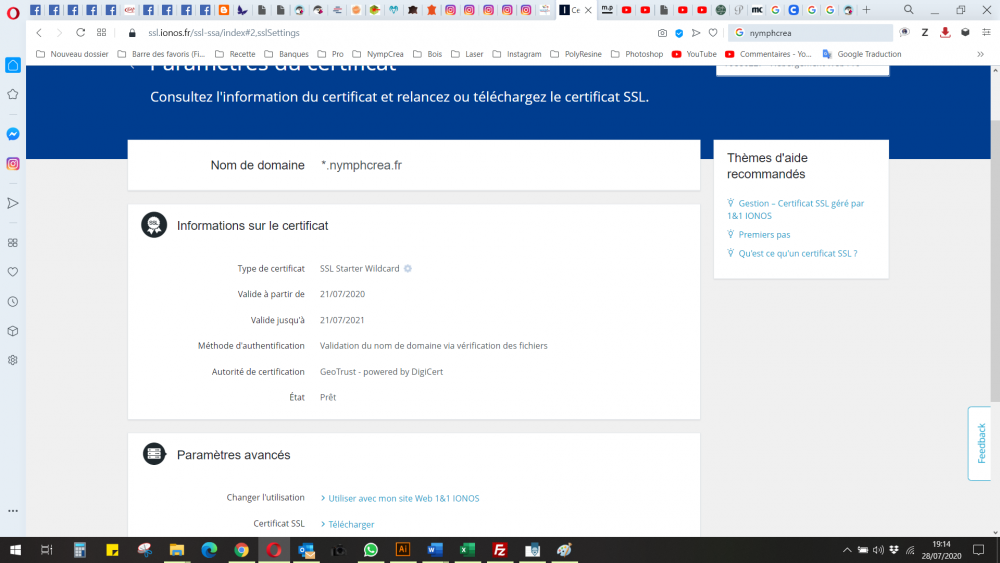Viewport: 1000px width, 563px height.
Task: Open the NympCrea bookmarks folder
Action: click(x=378, y=54)
